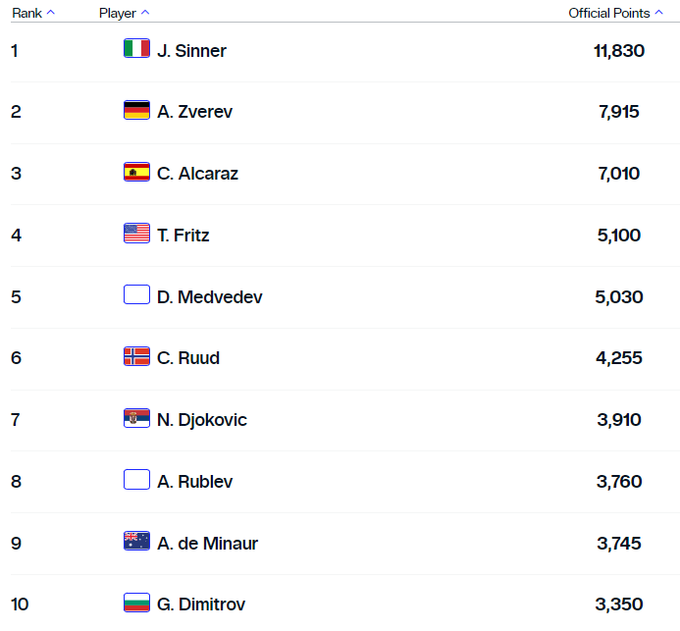The image size is (680, 631).
Task: Click the USA flag beside T. Fritz
Action: (137, 235)
